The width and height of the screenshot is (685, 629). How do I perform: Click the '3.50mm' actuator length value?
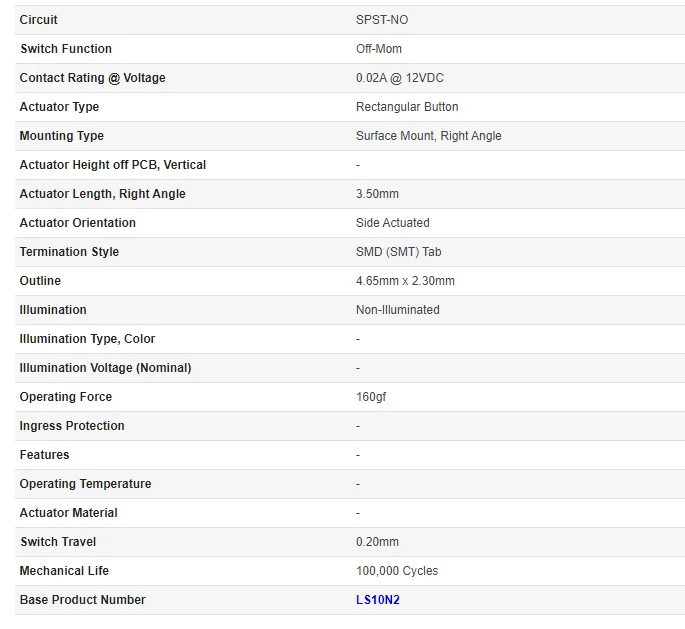click(377, 194)
